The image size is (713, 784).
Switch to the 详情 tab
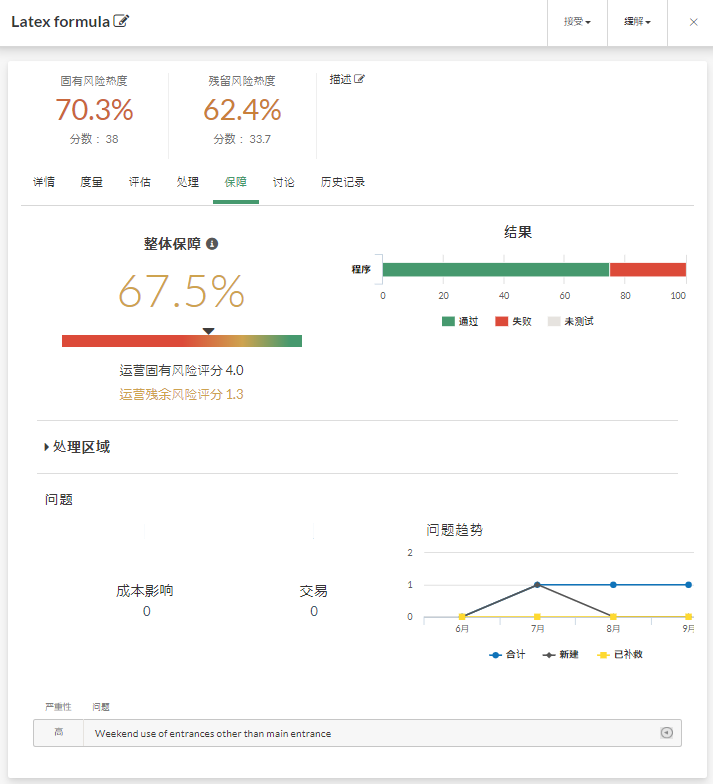[x=44, y=182]
